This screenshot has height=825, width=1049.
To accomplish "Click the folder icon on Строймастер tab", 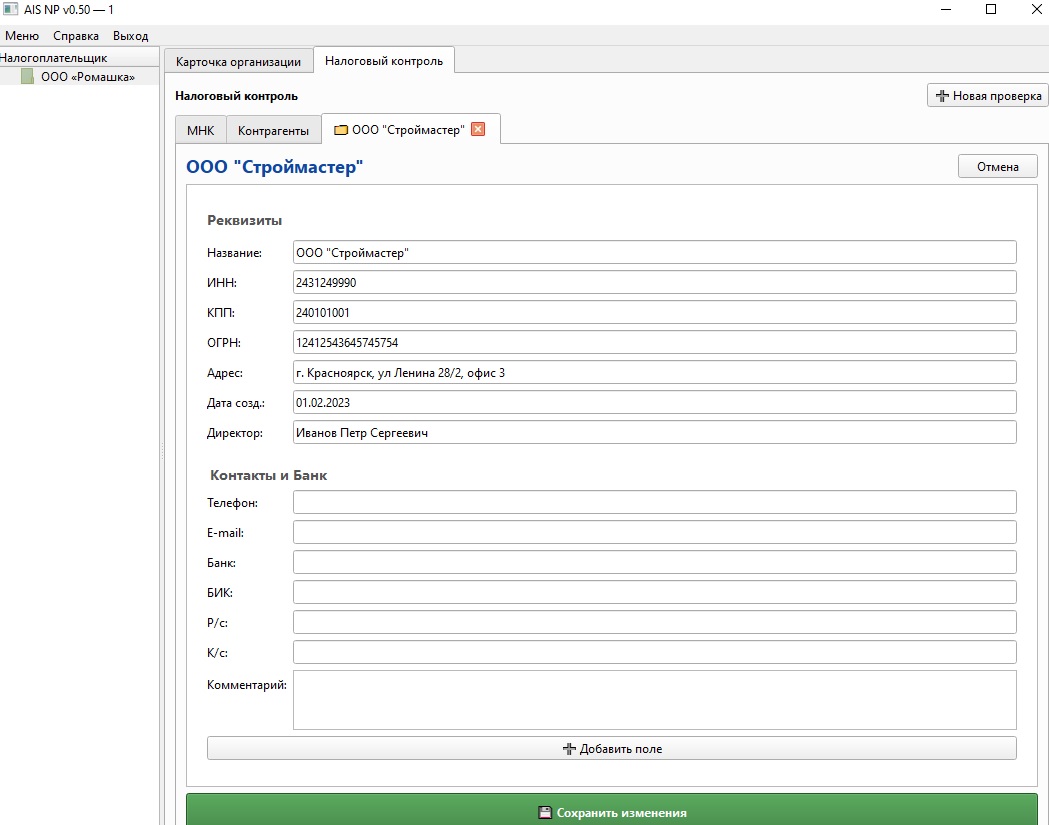I will pyautogui.click(x=341, y=130).
